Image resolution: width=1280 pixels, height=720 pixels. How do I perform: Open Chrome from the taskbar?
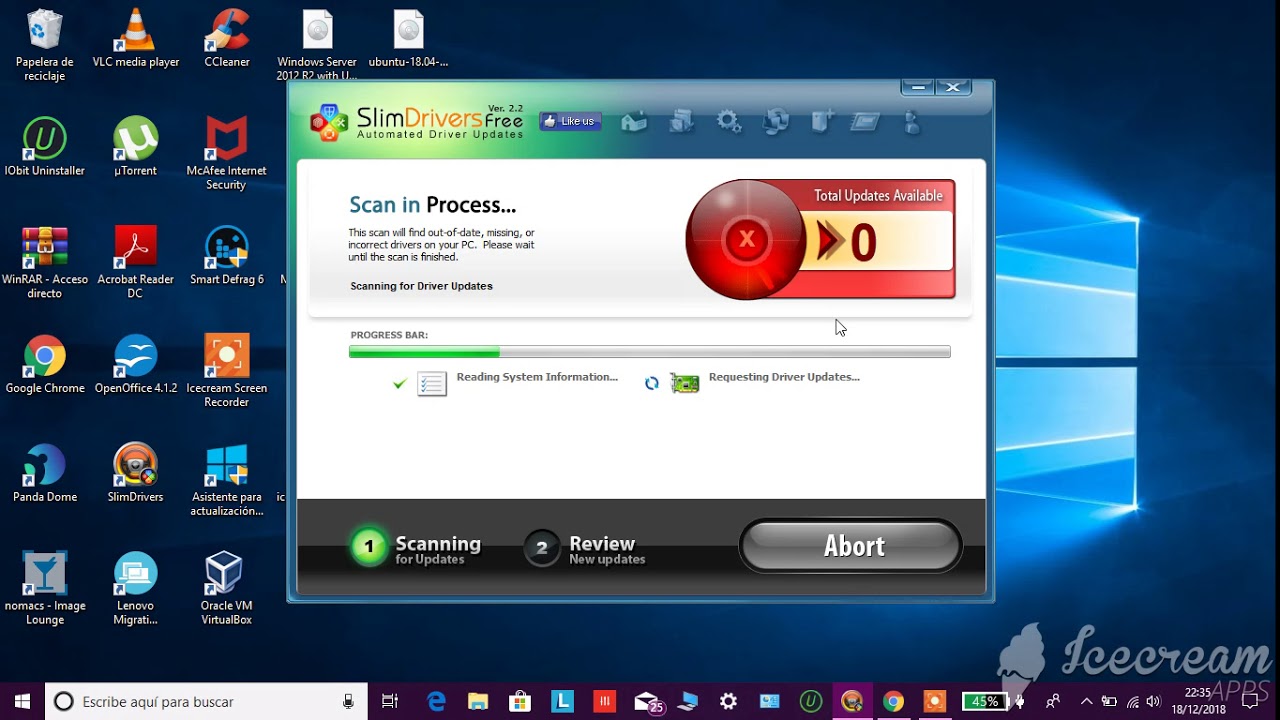[x=893, y=701]
